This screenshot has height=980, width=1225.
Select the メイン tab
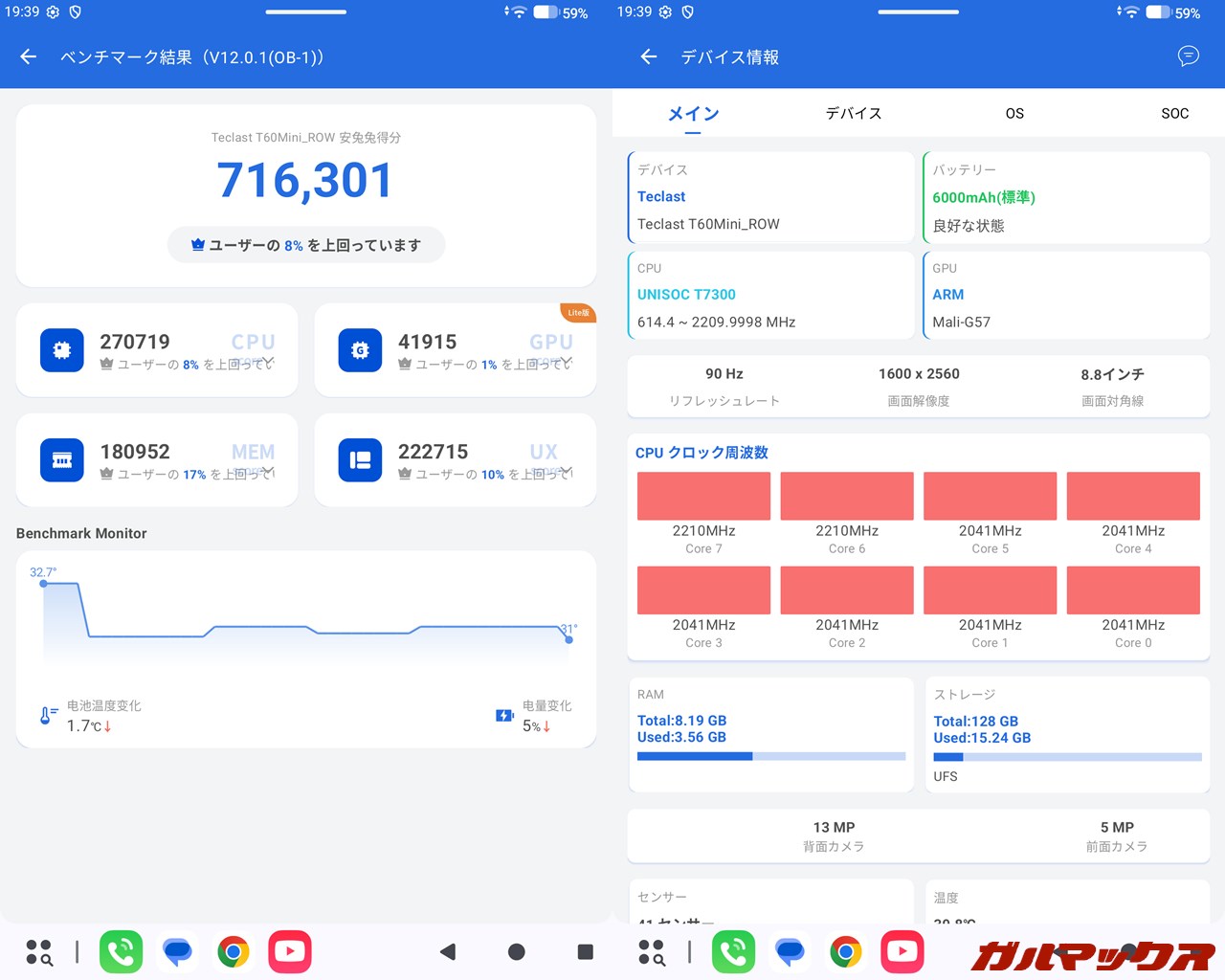point(693,113)
